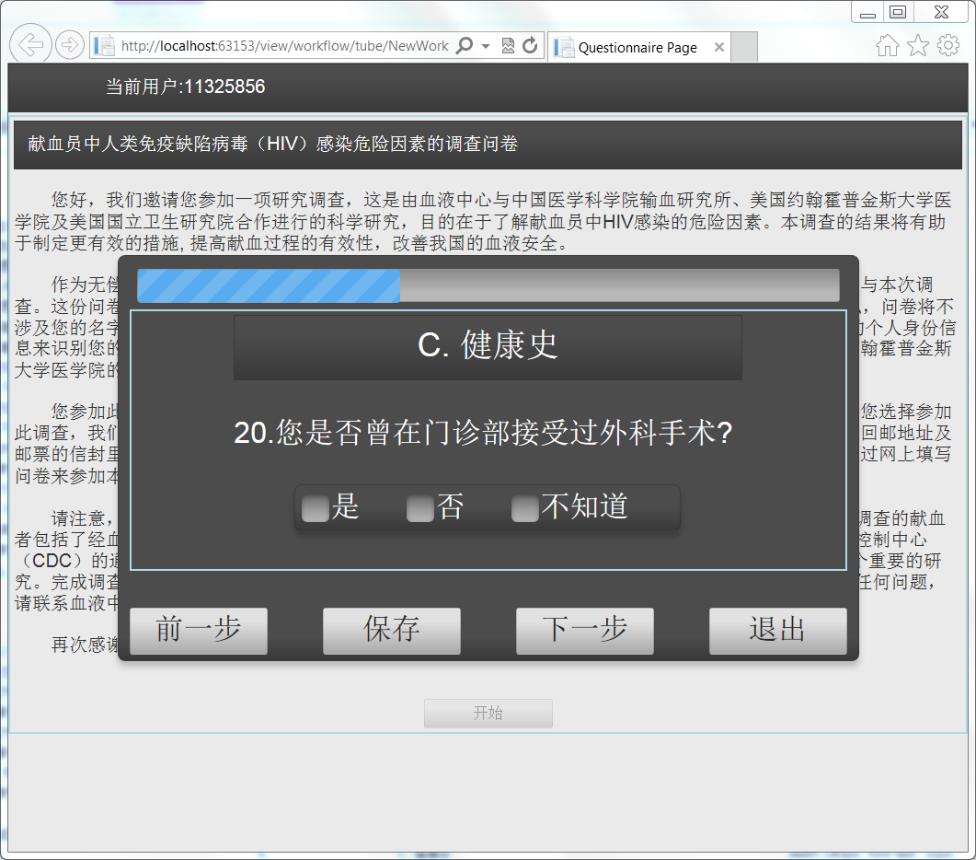Click the disabled 开始 button
This screenshot has height=860, width=976.
488,713
